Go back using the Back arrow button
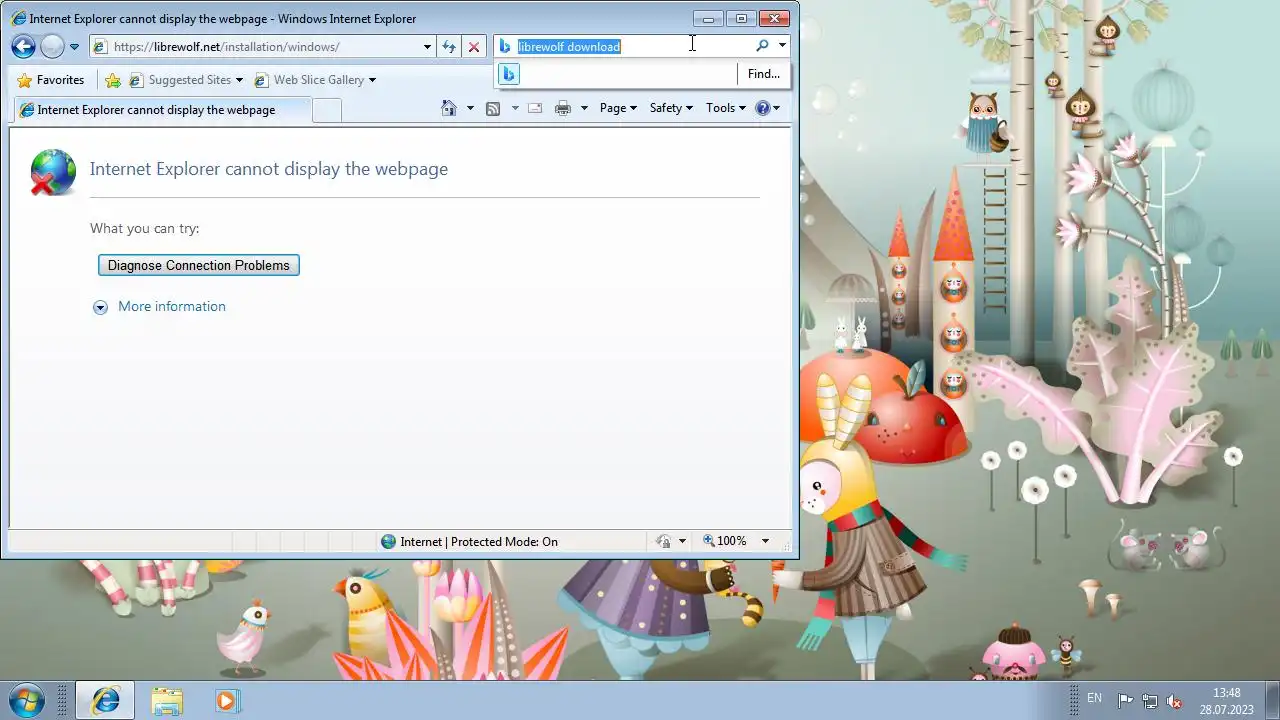 (x=24, y=46)
